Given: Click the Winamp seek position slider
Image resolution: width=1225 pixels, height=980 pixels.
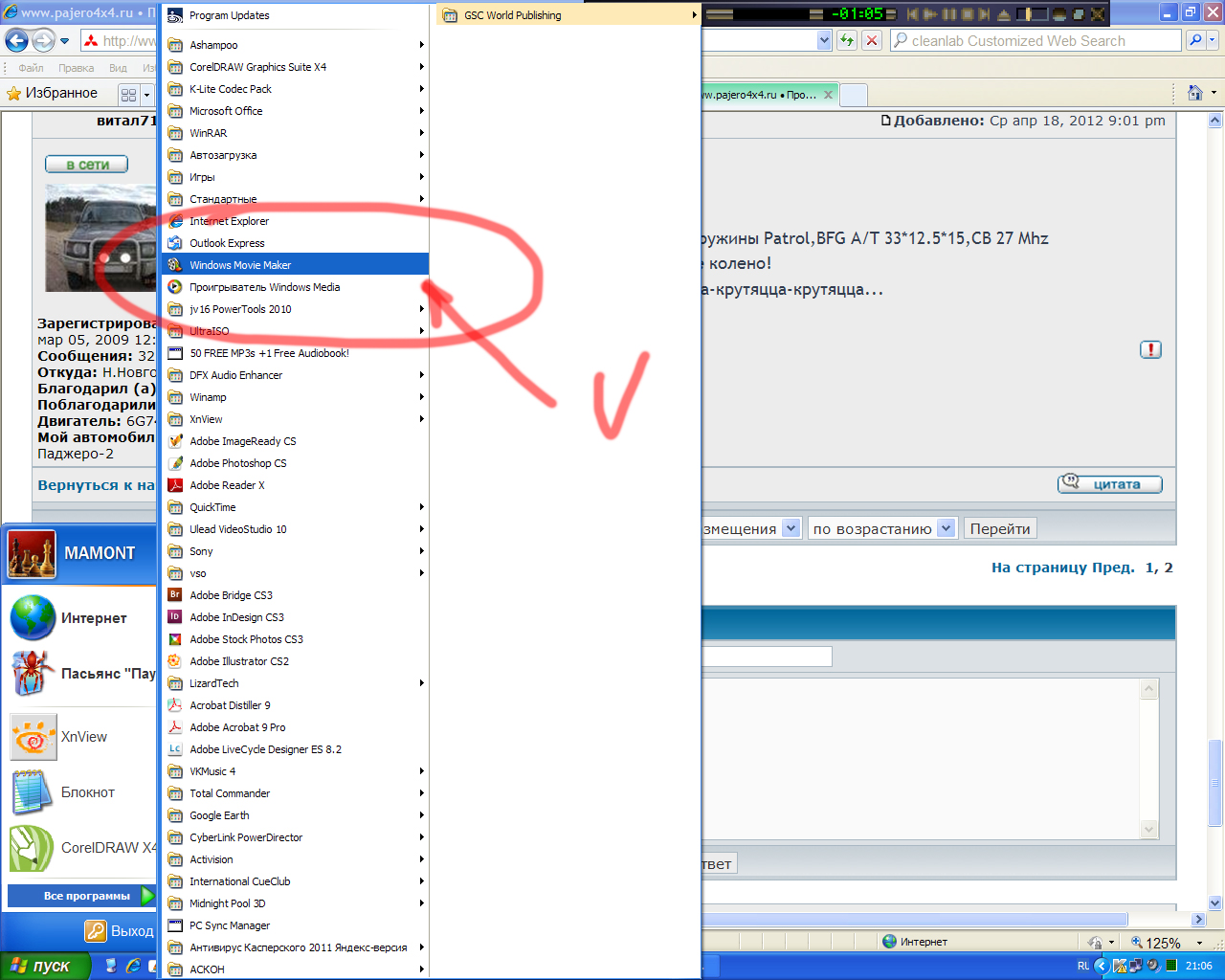Looking at the screenshot, I should click(1032, 14).
